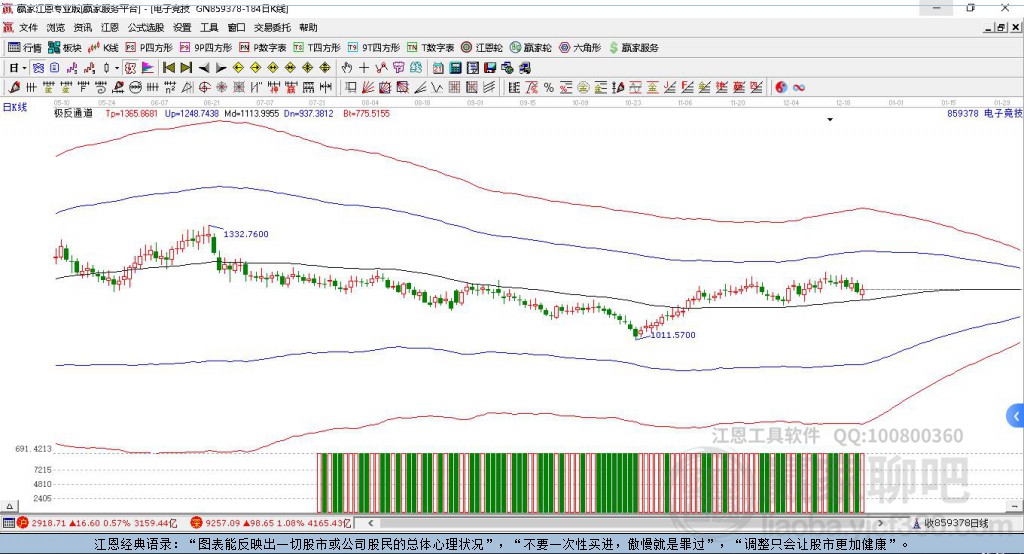
Task: Select the crosshair cursor tool
Action: [364, 68]
